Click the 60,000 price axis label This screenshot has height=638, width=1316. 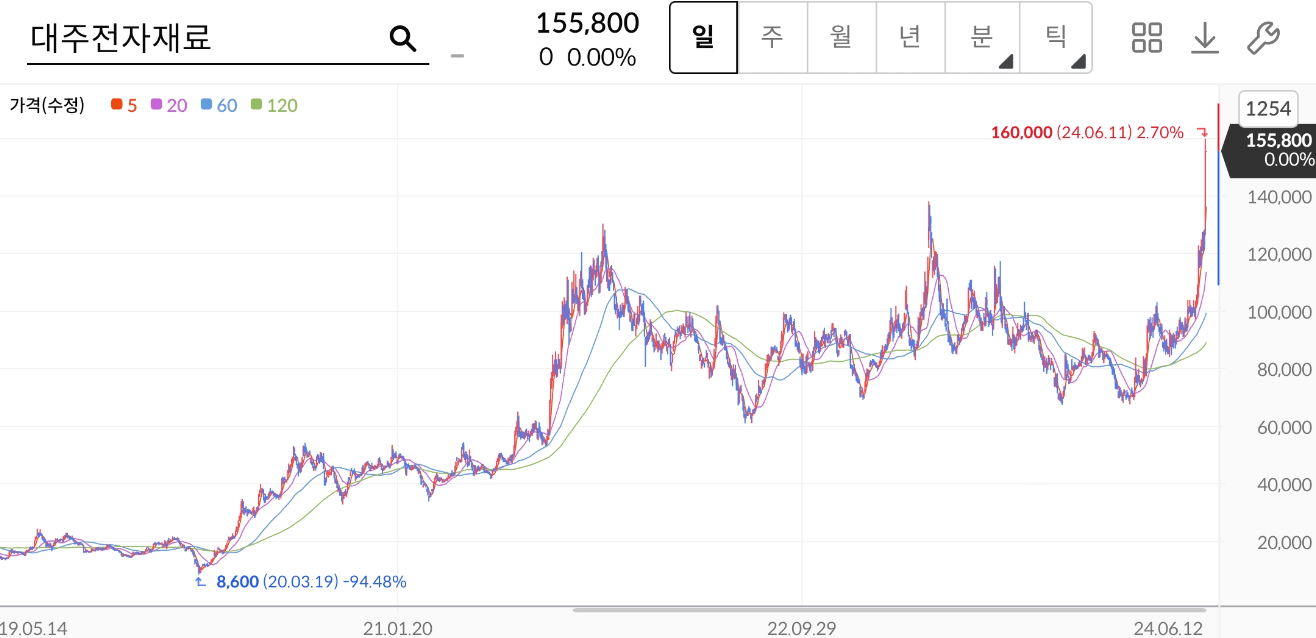[x=1284, y=427]
